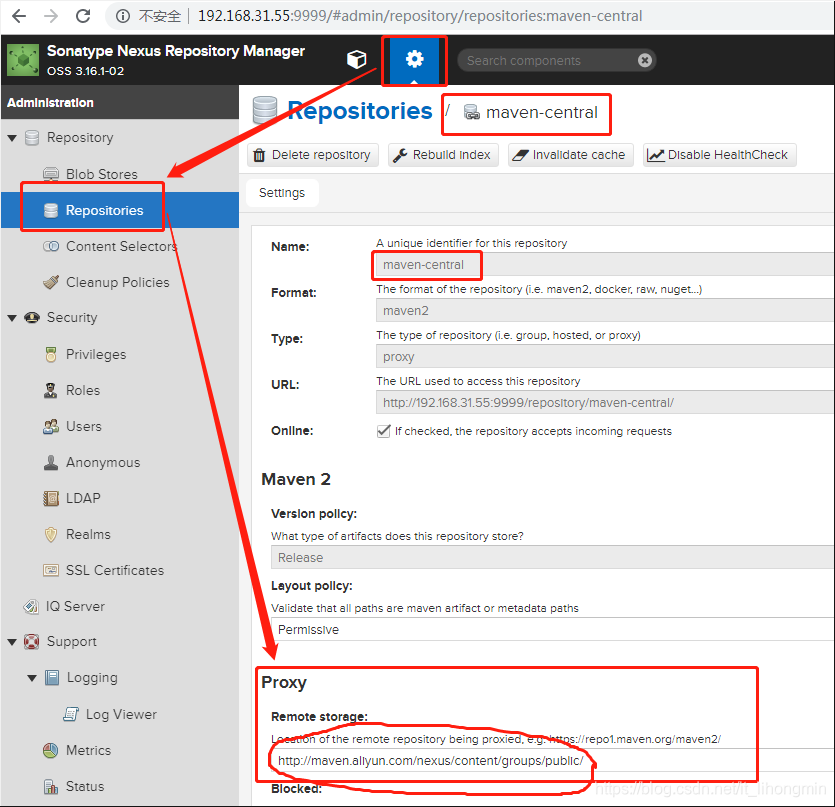Open SSL Certificates
The width and height of the screenshot is (835, 807).
pos(114,570)
